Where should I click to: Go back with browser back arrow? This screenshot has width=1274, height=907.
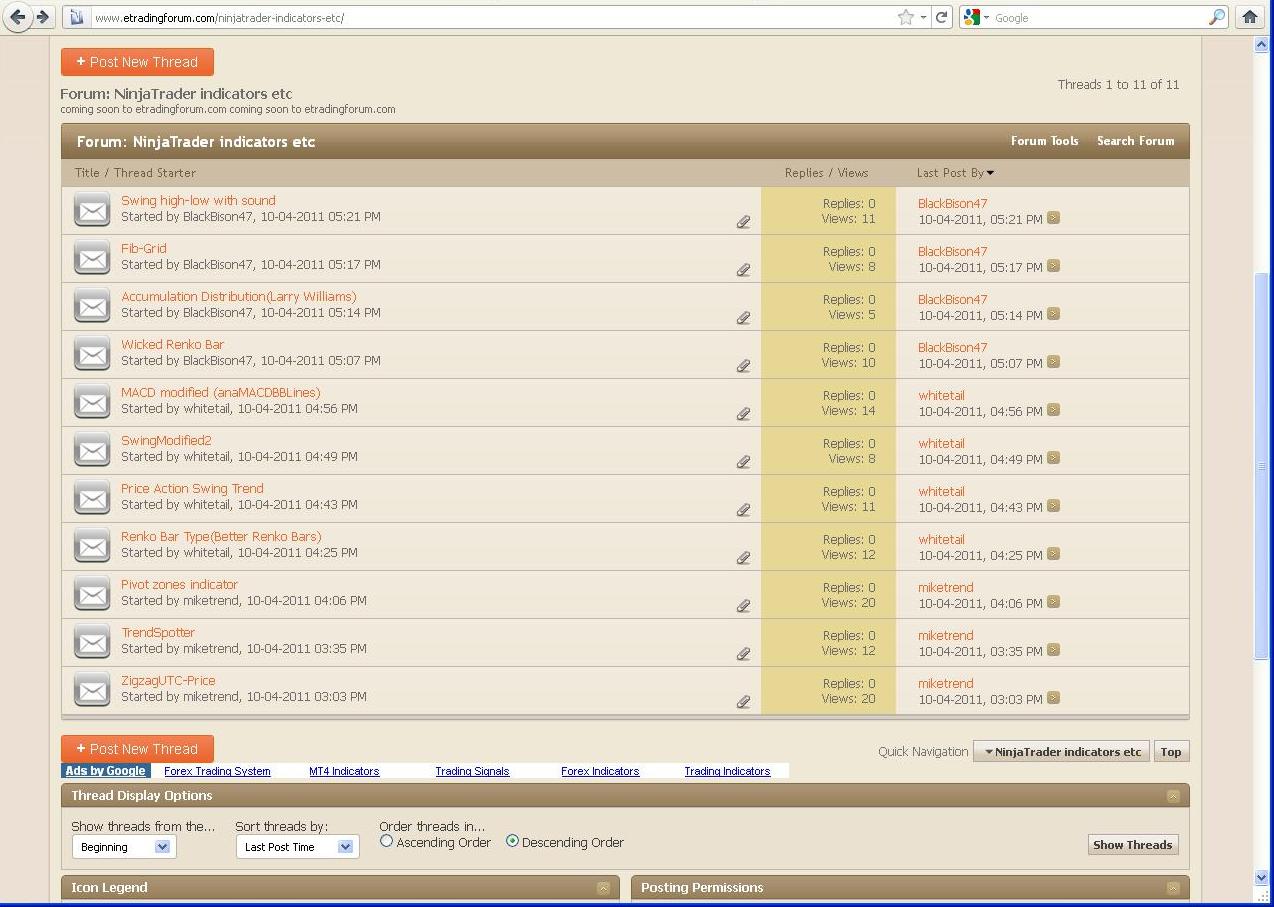[18, 17]
